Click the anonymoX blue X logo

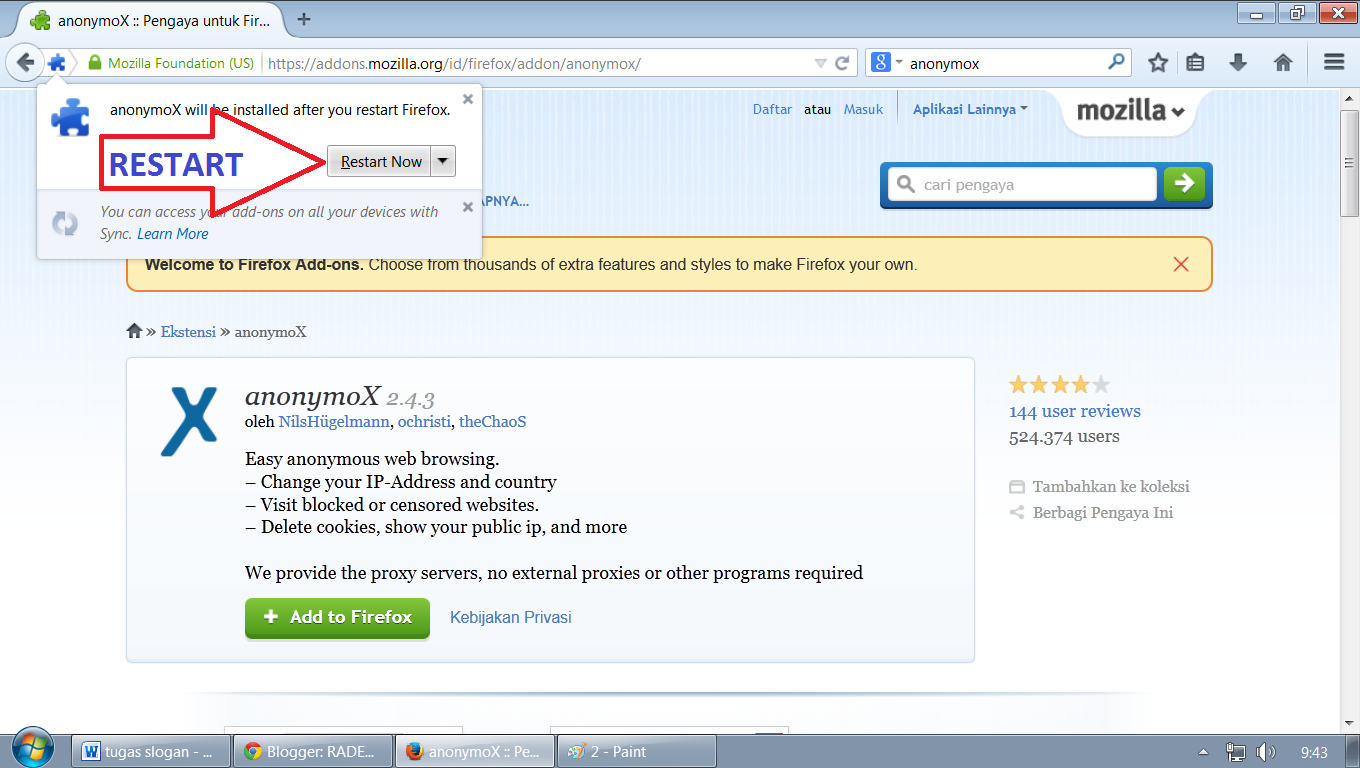(x=189, y=423)
